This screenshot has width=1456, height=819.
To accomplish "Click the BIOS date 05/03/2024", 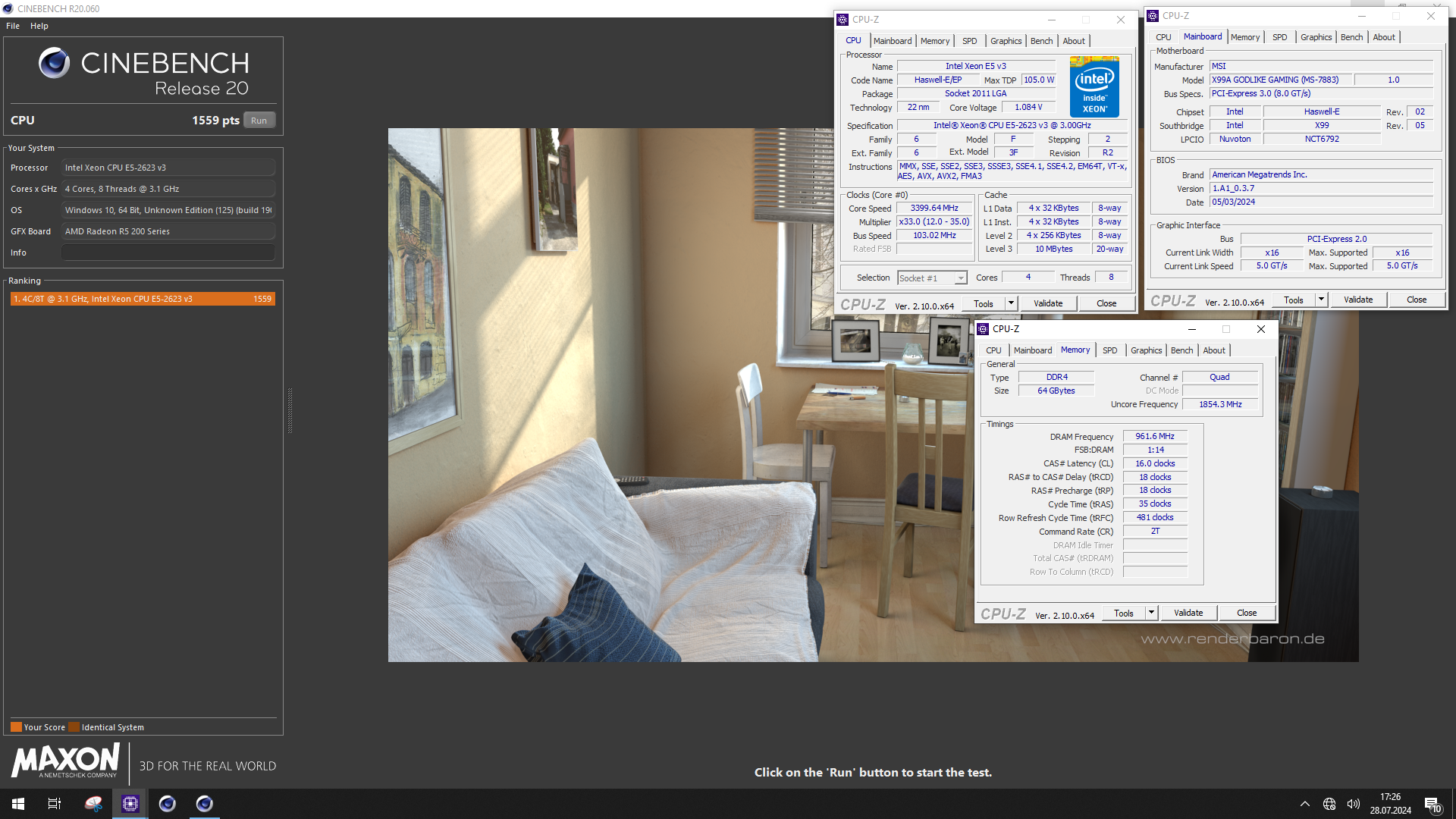I will 1321,202.
